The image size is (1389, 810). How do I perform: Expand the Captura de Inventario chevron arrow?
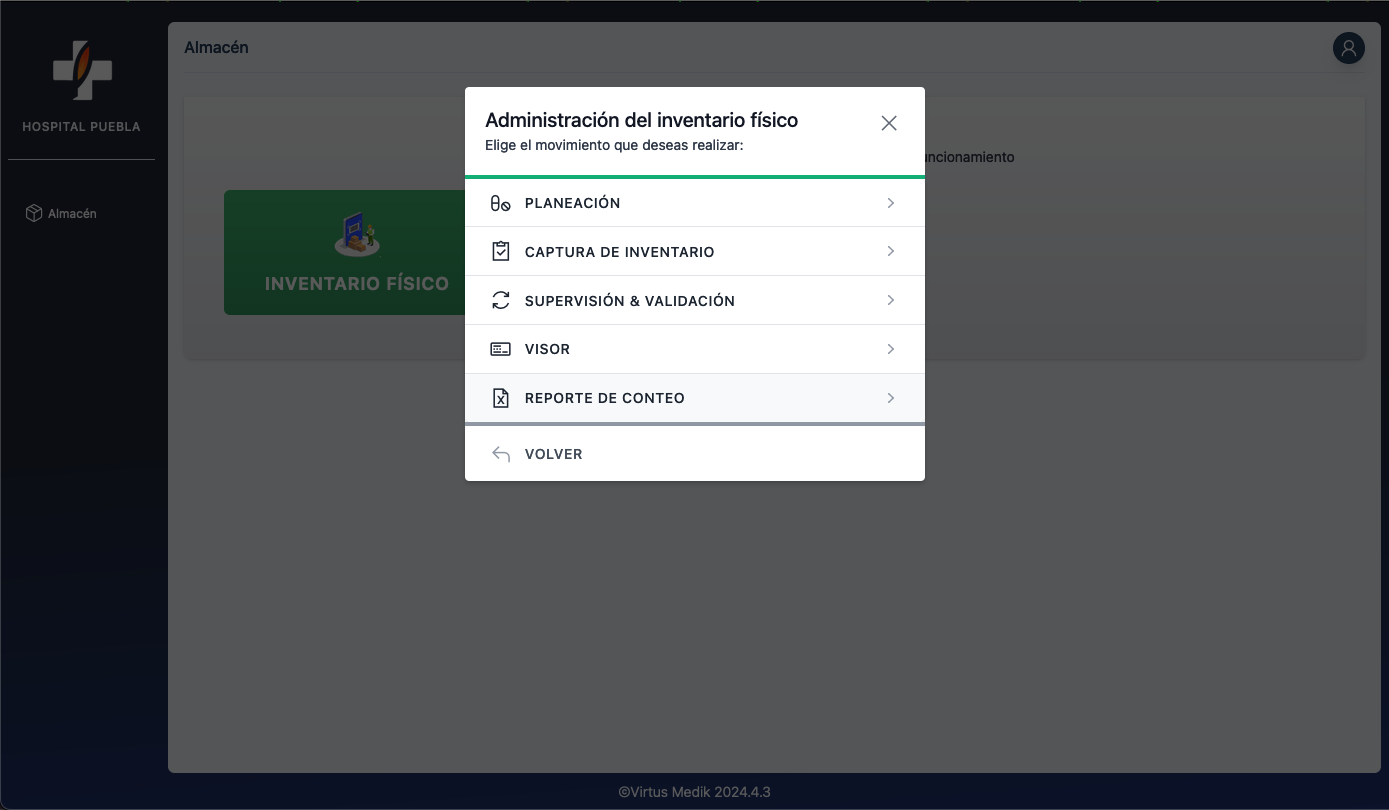[890, 252]
